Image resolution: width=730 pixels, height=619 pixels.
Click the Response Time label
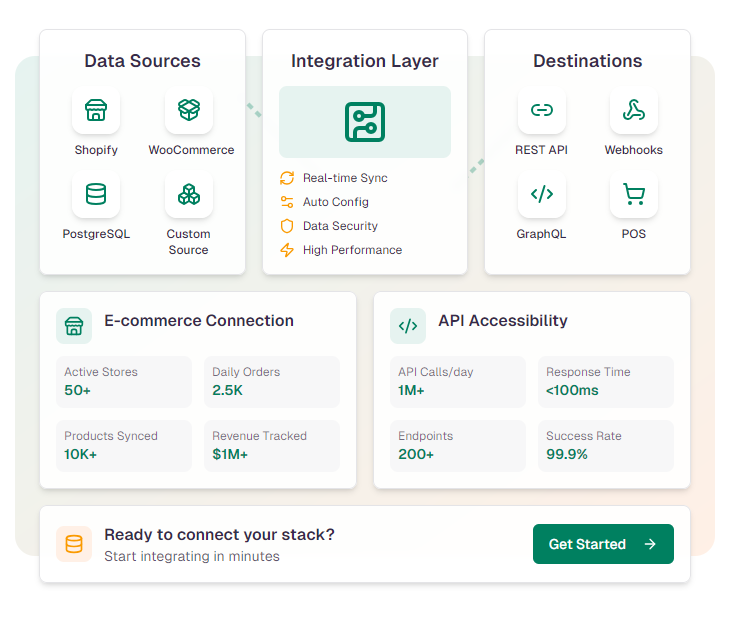point(588,372)
